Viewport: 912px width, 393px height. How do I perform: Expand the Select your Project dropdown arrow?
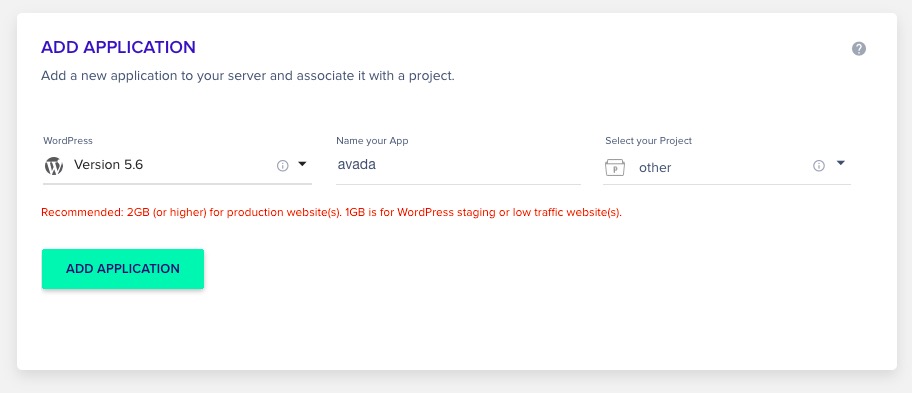840,163
